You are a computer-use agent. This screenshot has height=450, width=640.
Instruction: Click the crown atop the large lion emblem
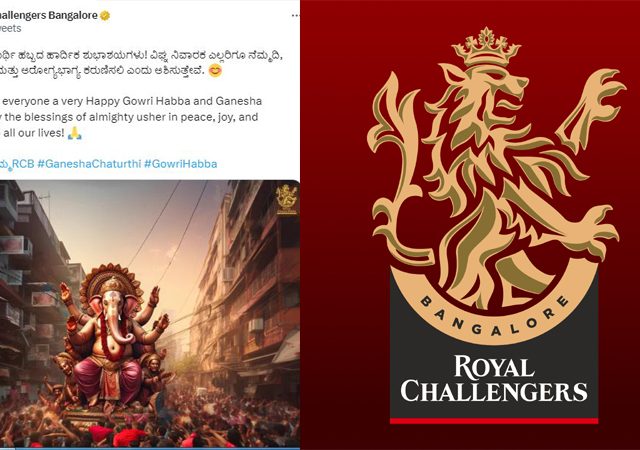tap(486, 47)
